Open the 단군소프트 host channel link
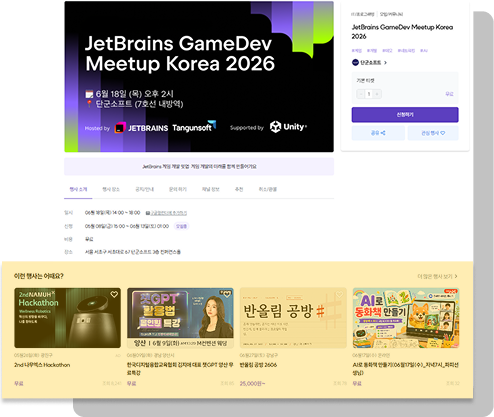The image size is (494, 417). coord(369,62)
